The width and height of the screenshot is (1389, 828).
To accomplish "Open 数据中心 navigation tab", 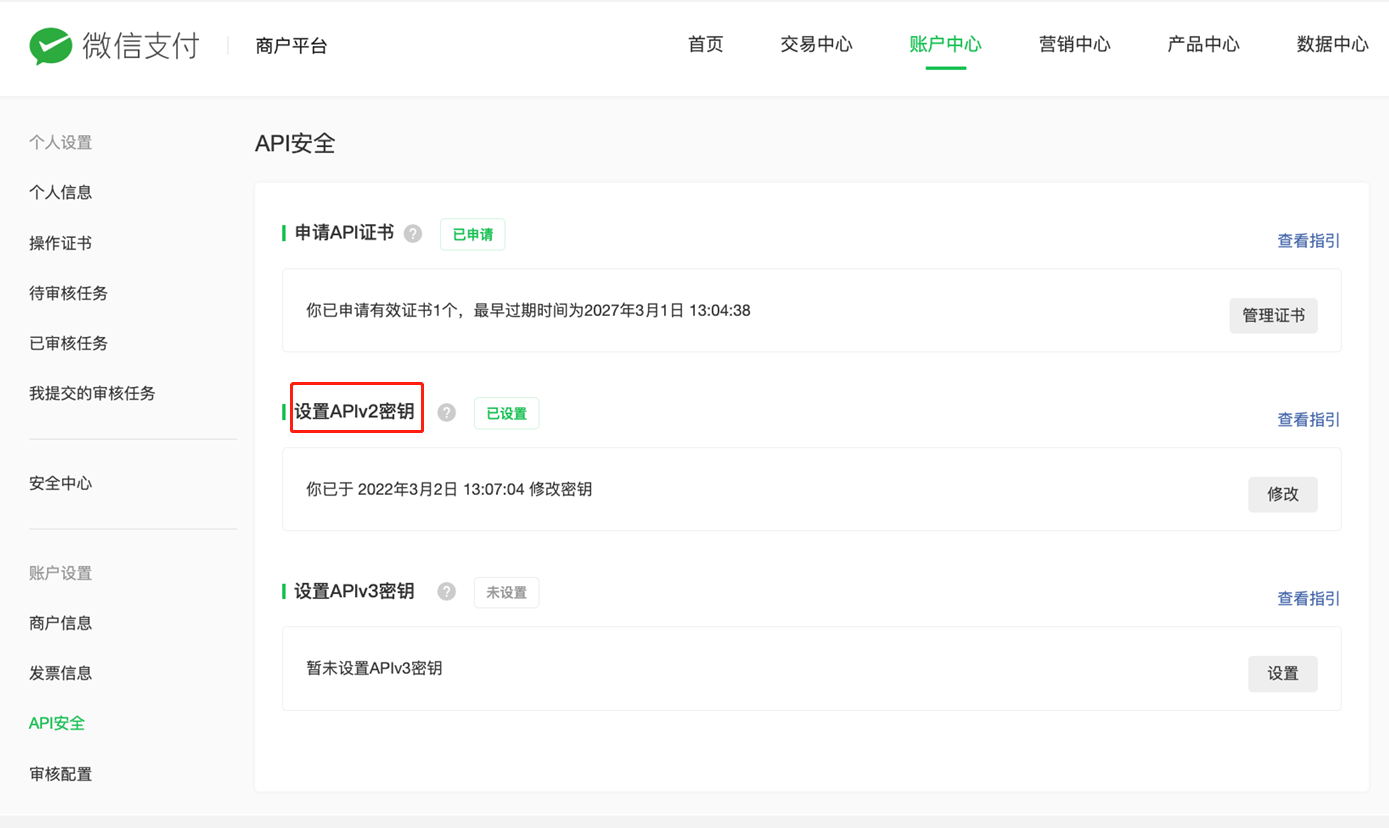I will (1332, 45).
